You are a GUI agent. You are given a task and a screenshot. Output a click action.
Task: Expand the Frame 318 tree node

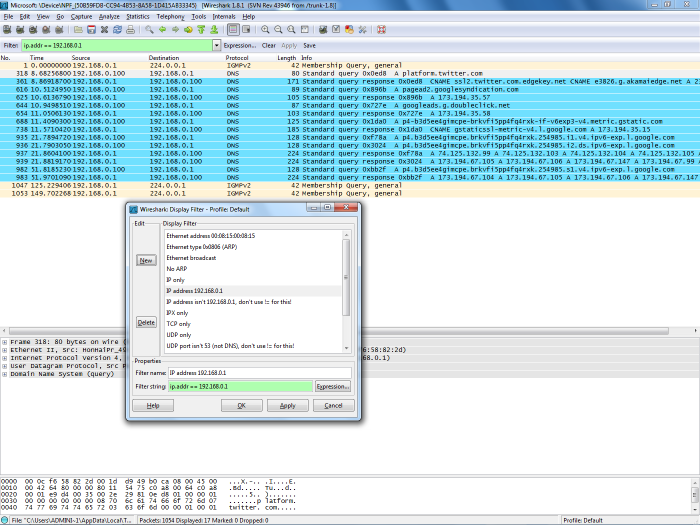(4, 342)
